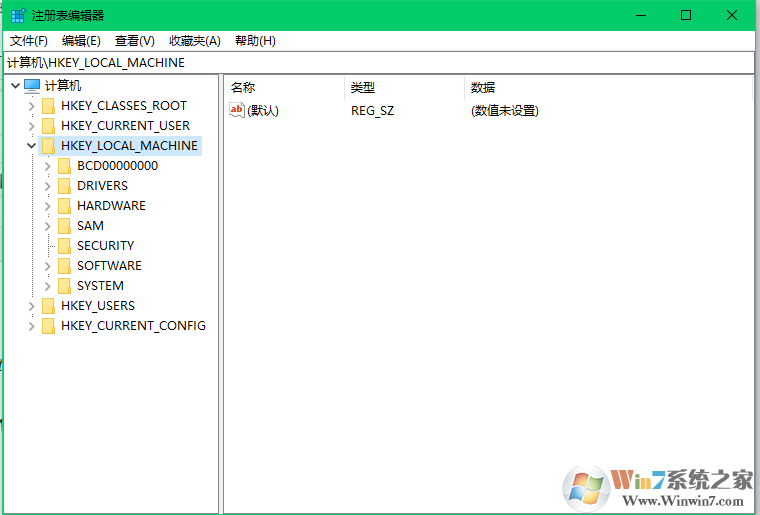Click the computer icon at tree root
Viewport: 760px width, 515px height.
pos(32,86)
